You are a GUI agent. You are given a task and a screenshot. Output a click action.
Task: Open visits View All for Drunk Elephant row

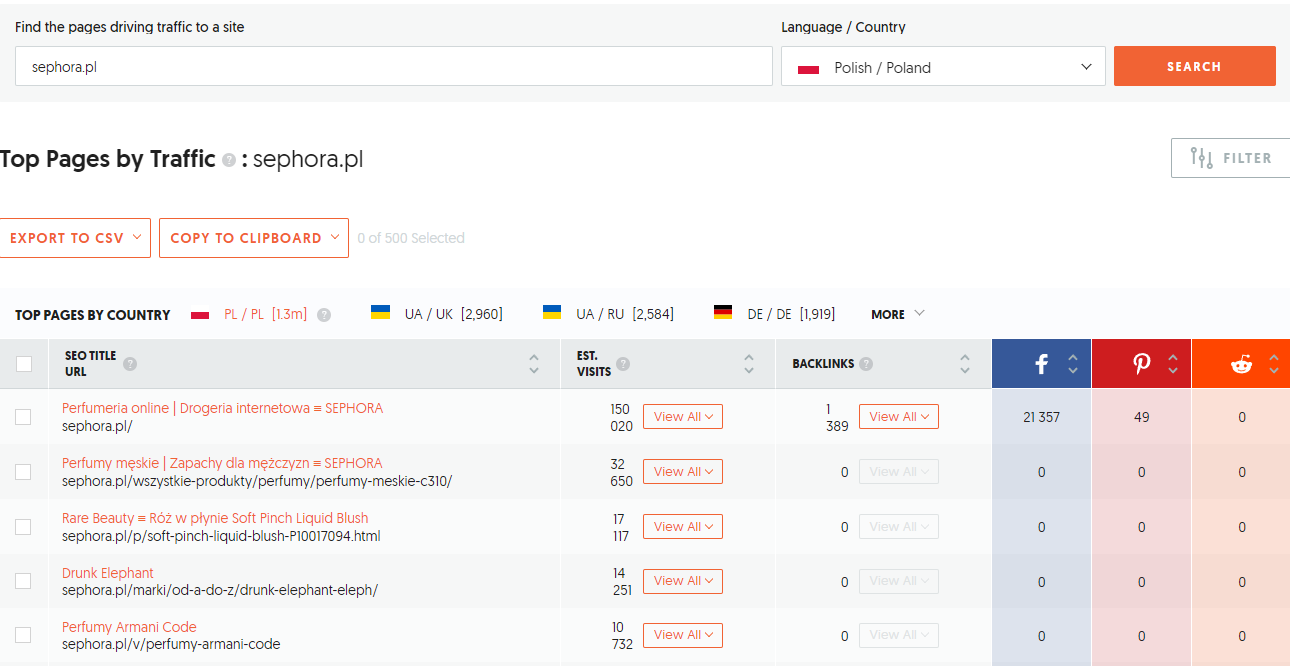(x=683, y=581)
